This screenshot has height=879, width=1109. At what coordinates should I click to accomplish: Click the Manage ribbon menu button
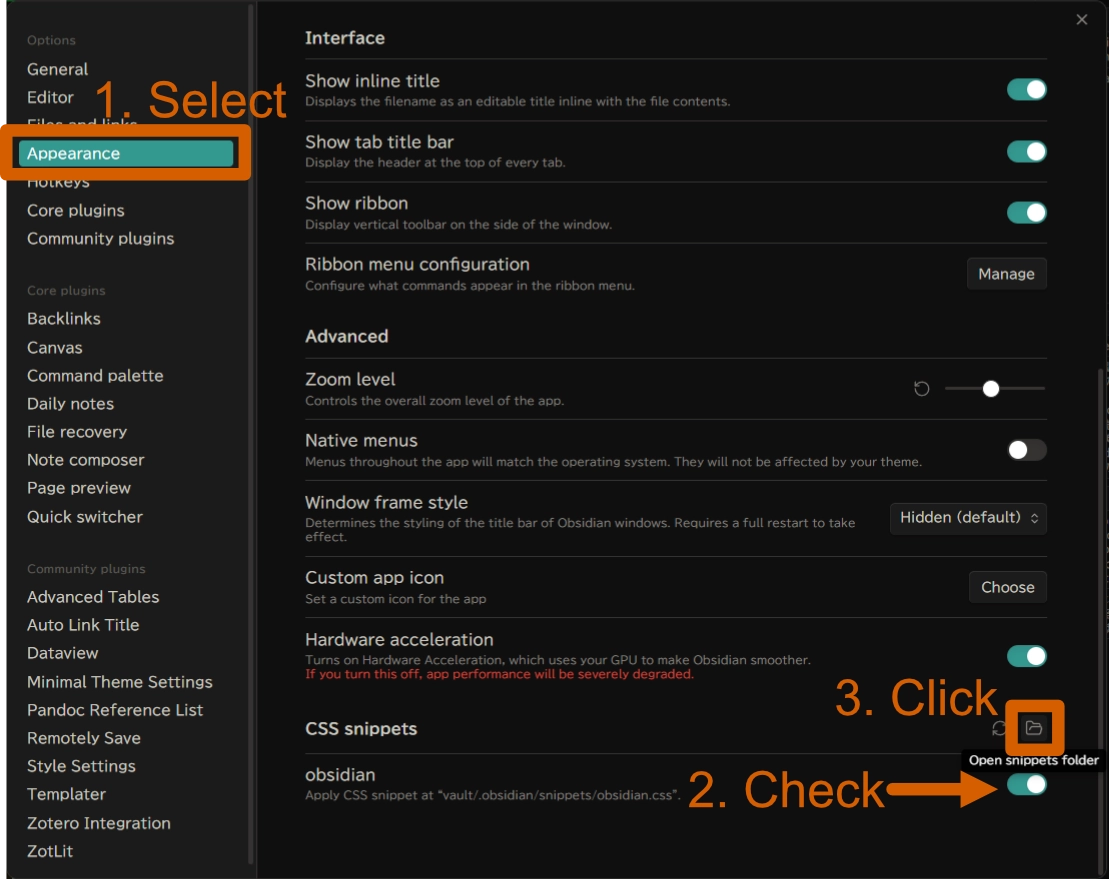(1006, 274)
